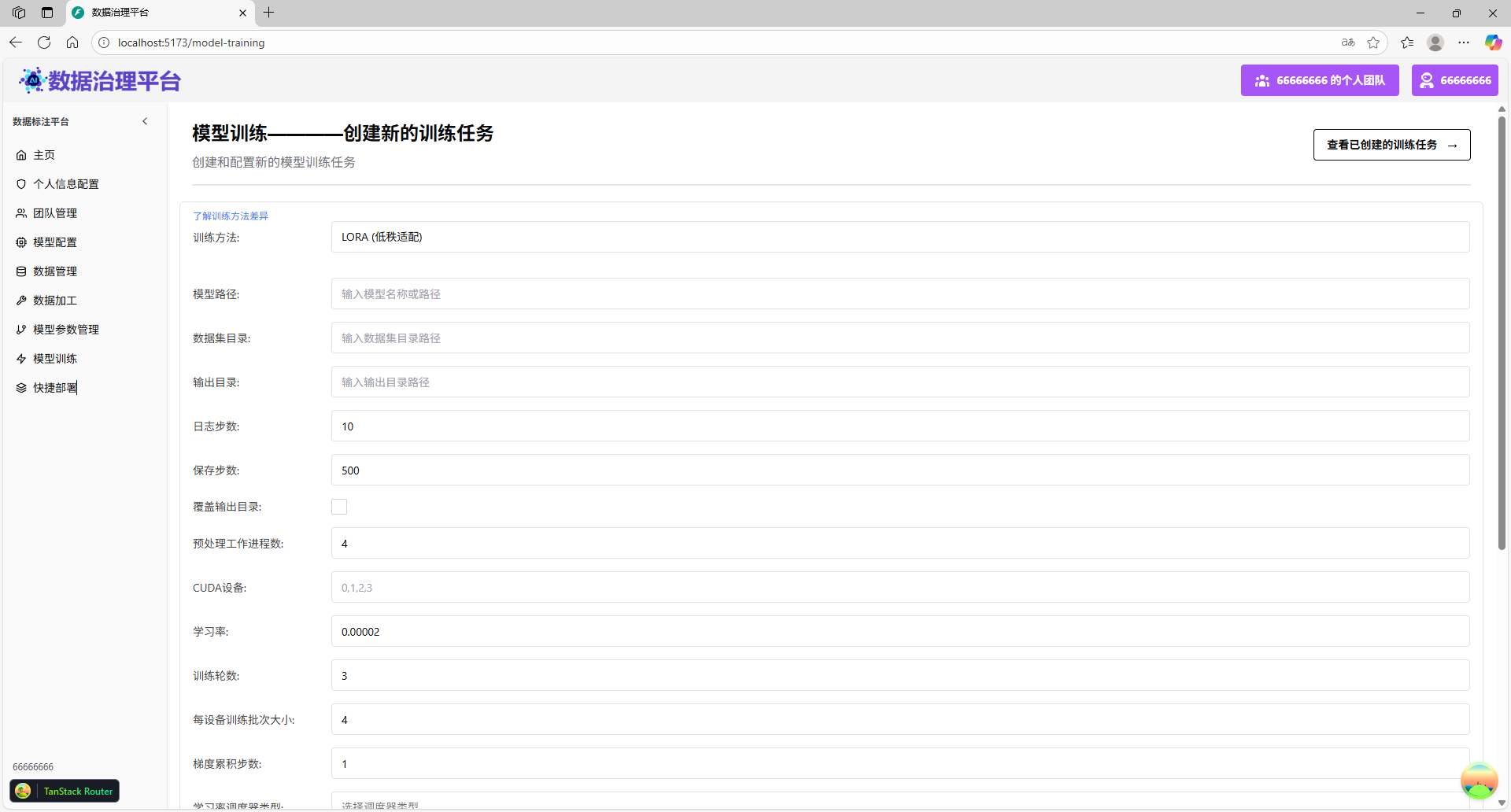Click the lightning icon for 模型训练

(21, 359)
